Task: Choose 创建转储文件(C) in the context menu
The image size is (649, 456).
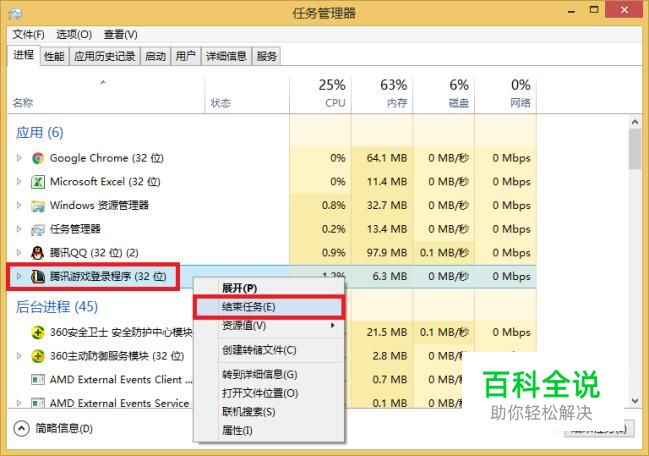Action: (269, 350)
